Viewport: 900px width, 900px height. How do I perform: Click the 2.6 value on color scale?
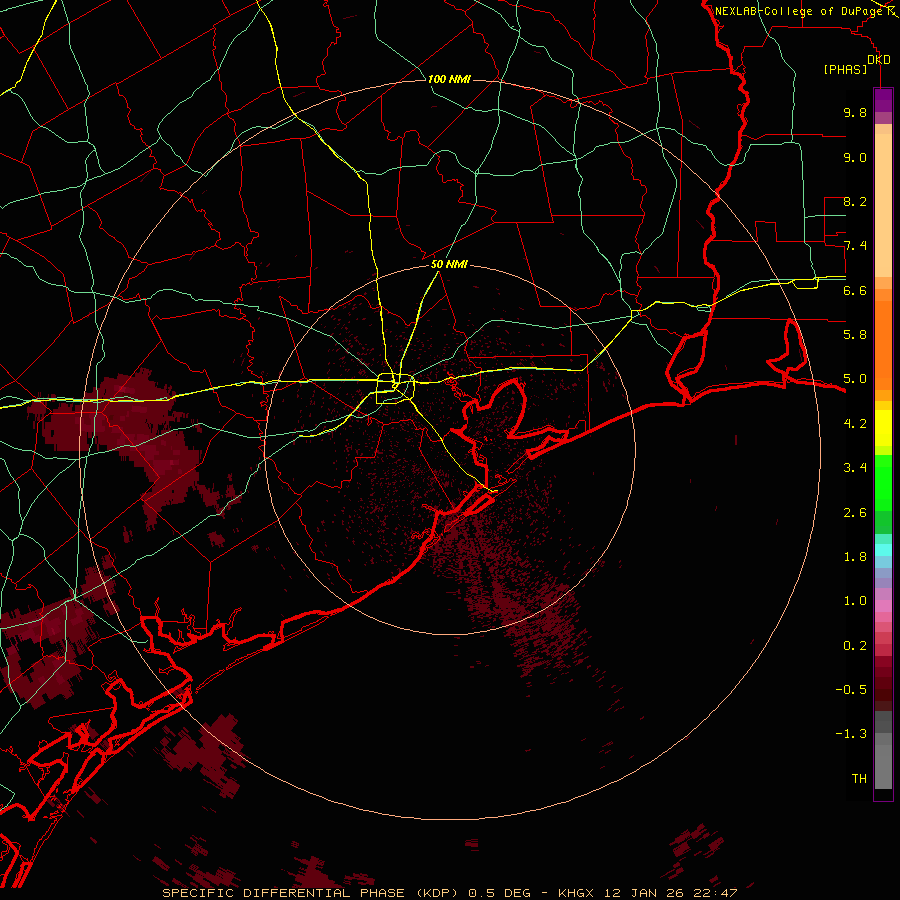click(855, 513)
